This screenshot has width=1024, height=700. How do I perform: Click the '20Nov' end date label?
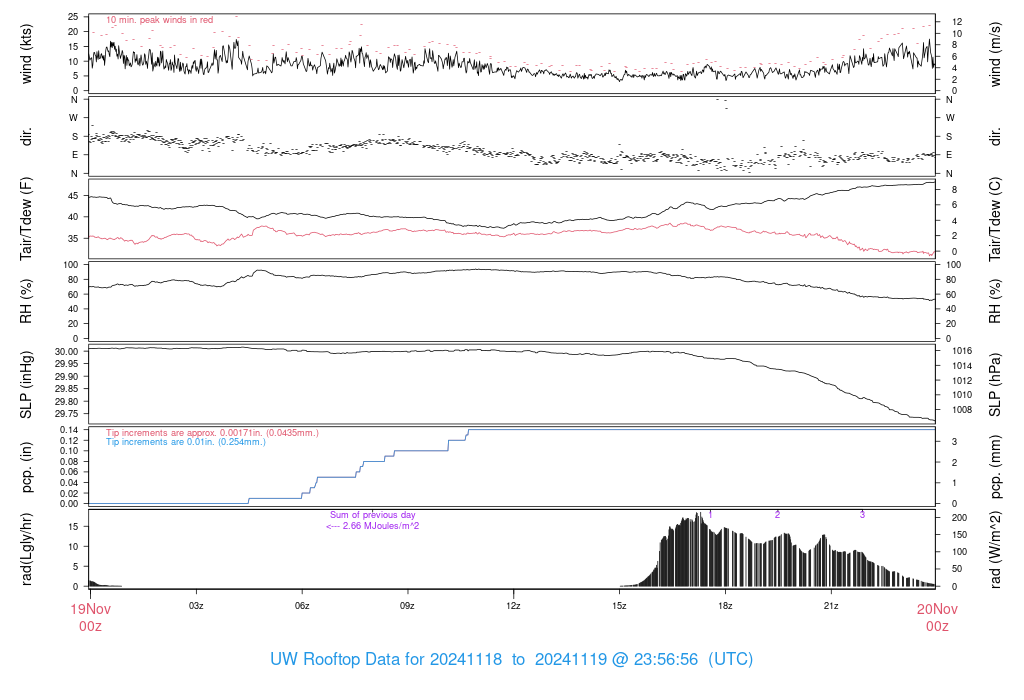(936, 608)
